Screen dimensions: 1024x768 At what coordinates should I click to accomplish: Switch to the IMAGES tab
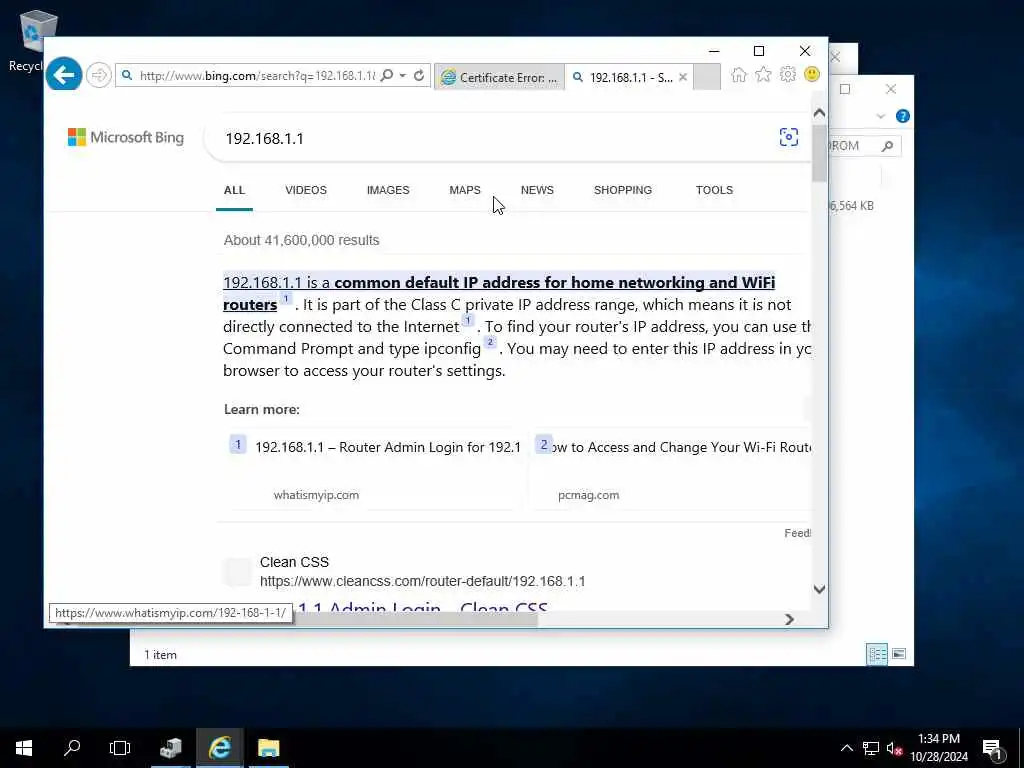388,190
